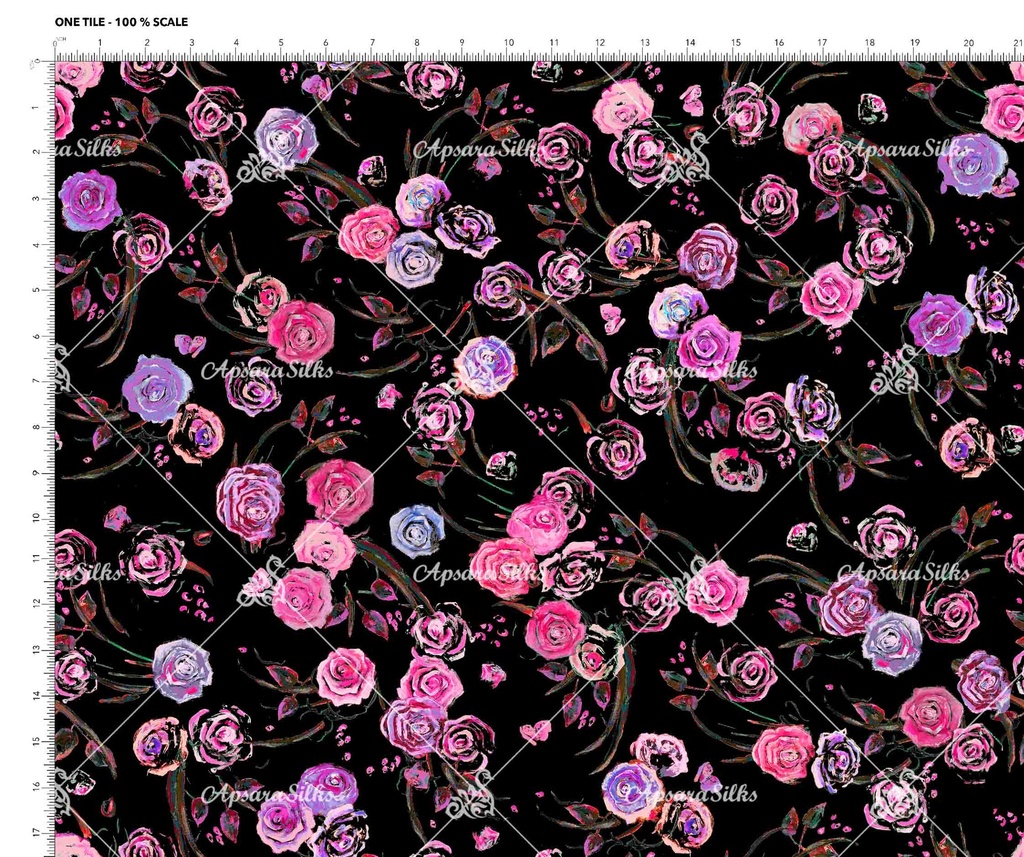This screenshot has width=1024, height=857.
Task: Click the blue rose in the pattern's center
Action: coord(417,529)
